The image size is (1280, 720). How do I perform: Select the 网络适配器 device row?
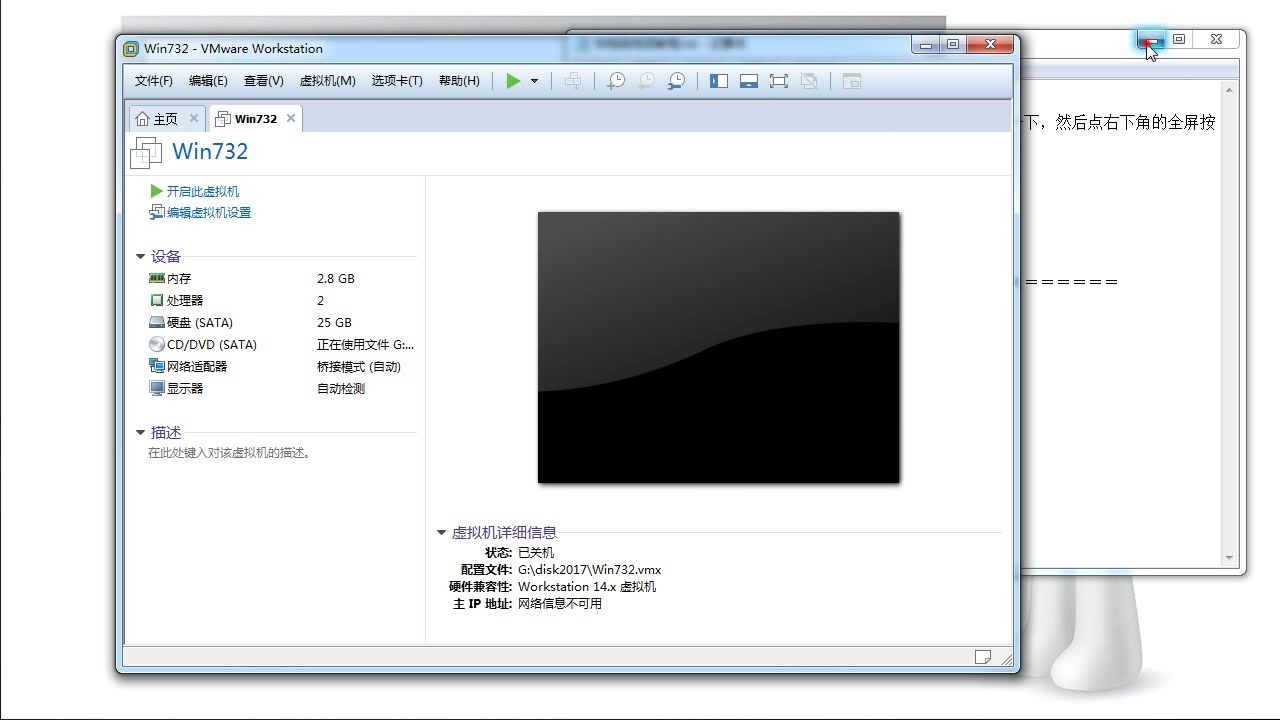(281, 366)
